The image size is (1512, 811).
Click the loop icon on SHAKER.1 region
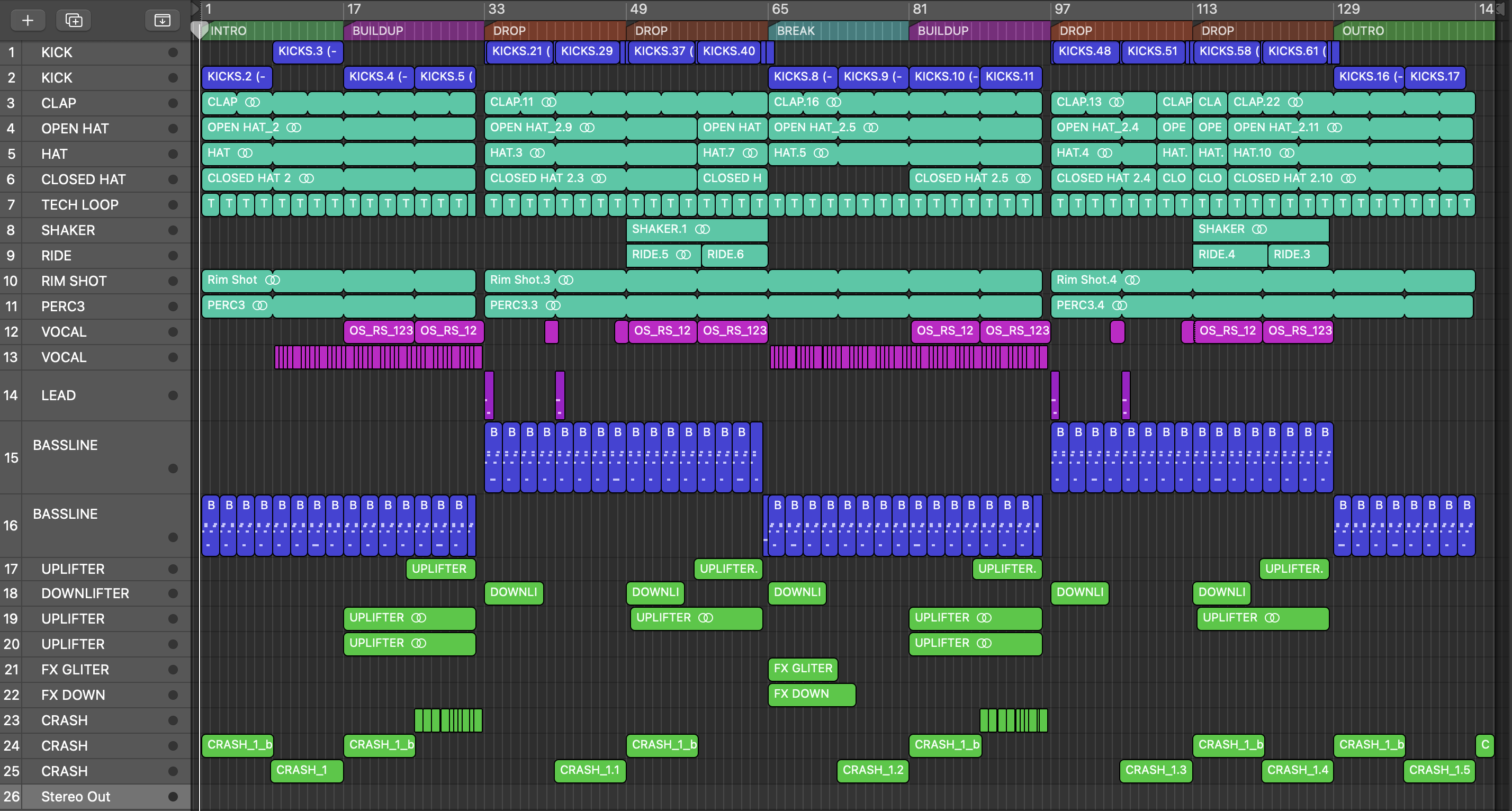[703, 229]
